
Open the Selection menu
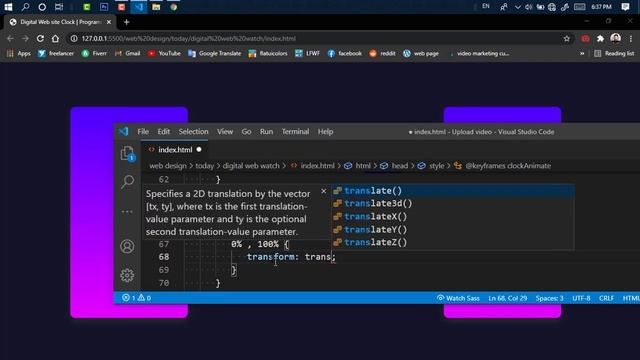coord(193,131)
